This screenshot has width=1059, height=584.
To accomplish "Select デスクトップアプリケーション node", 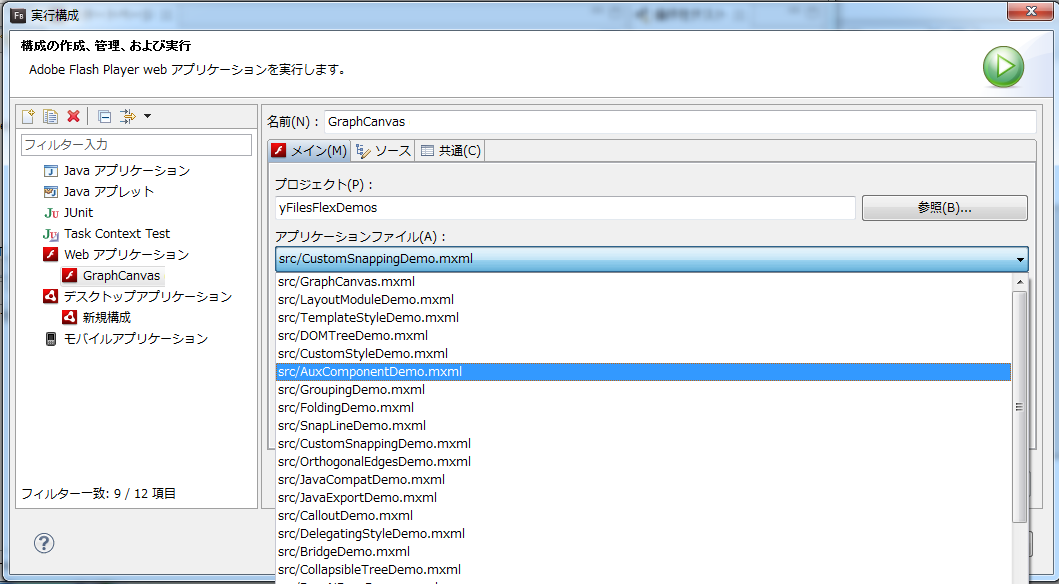I will coord(148,296).
